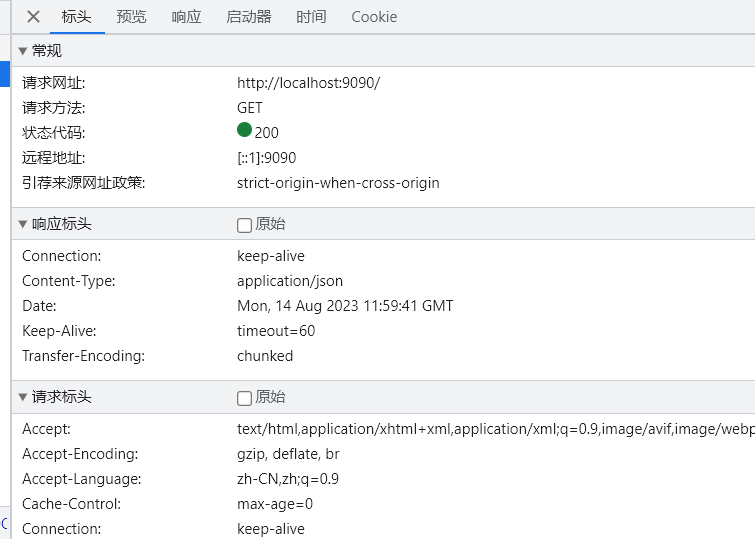Click the 状态代码 label

[53, 133]
